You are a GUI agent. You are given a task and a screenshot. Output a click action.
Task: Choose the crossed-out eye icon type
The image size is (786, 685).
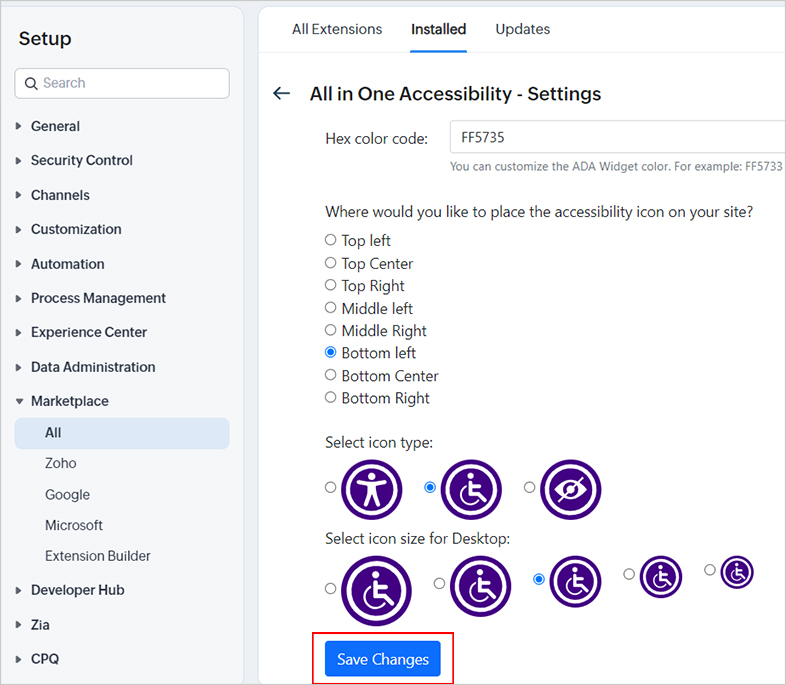(x=570, y=490)
